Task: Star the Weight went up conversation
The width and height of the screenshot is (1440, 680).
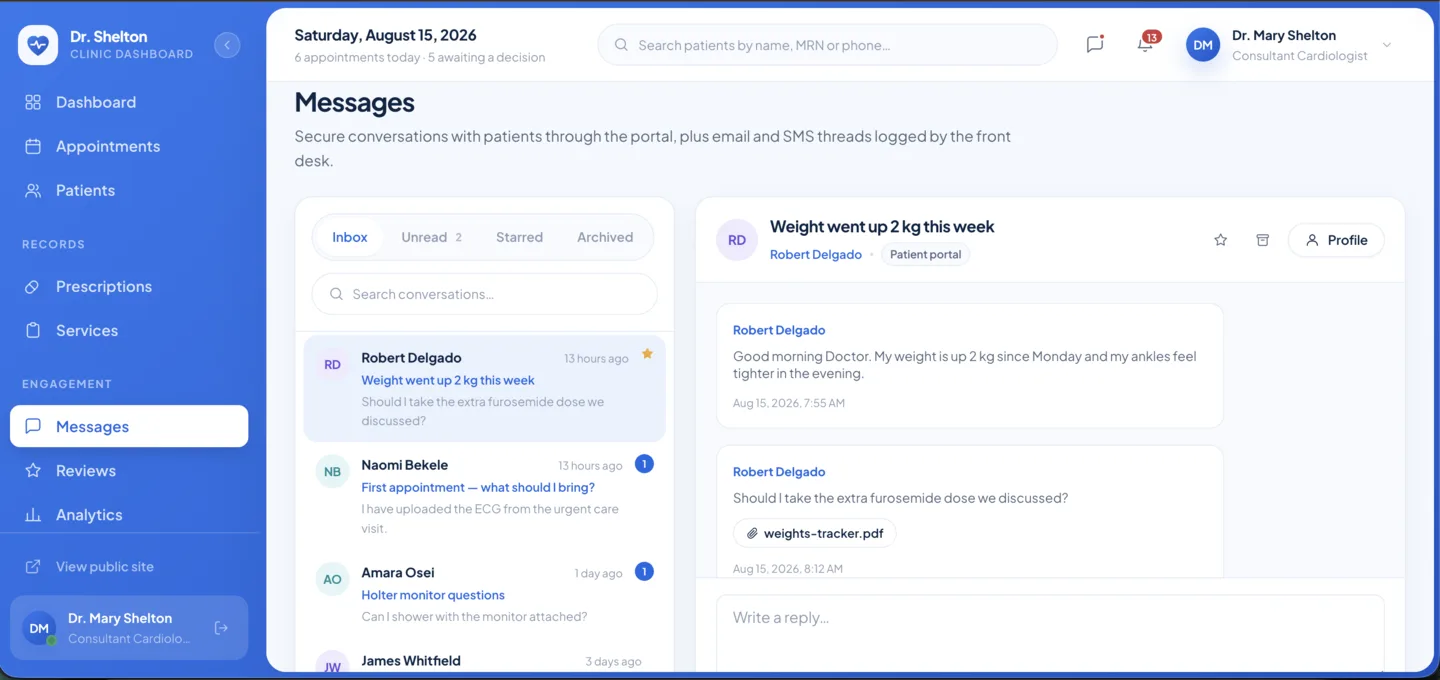Action: click(1220, 240)
